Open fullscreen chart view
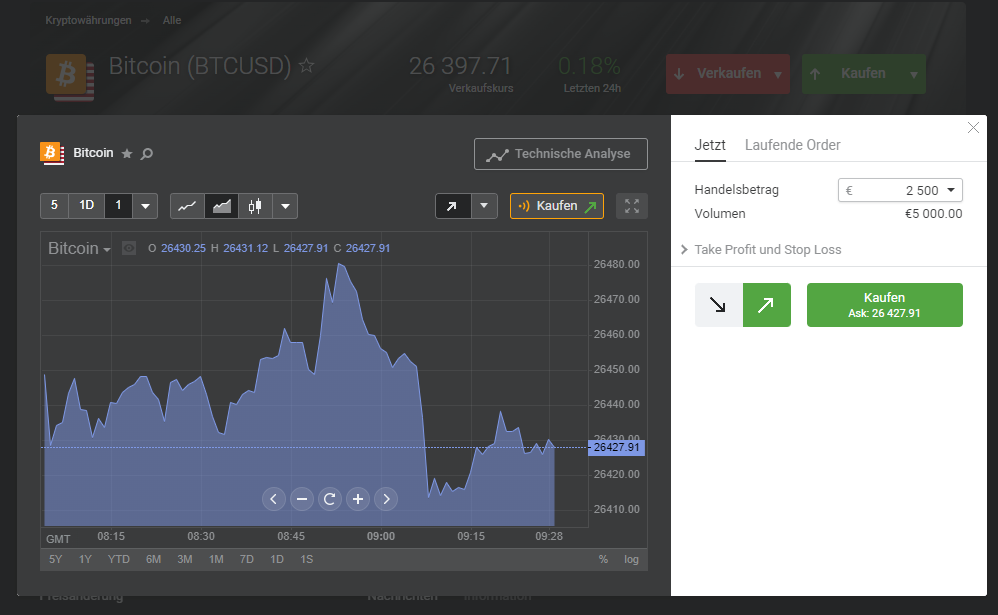998x615 pixels. [x=632, y=206]
